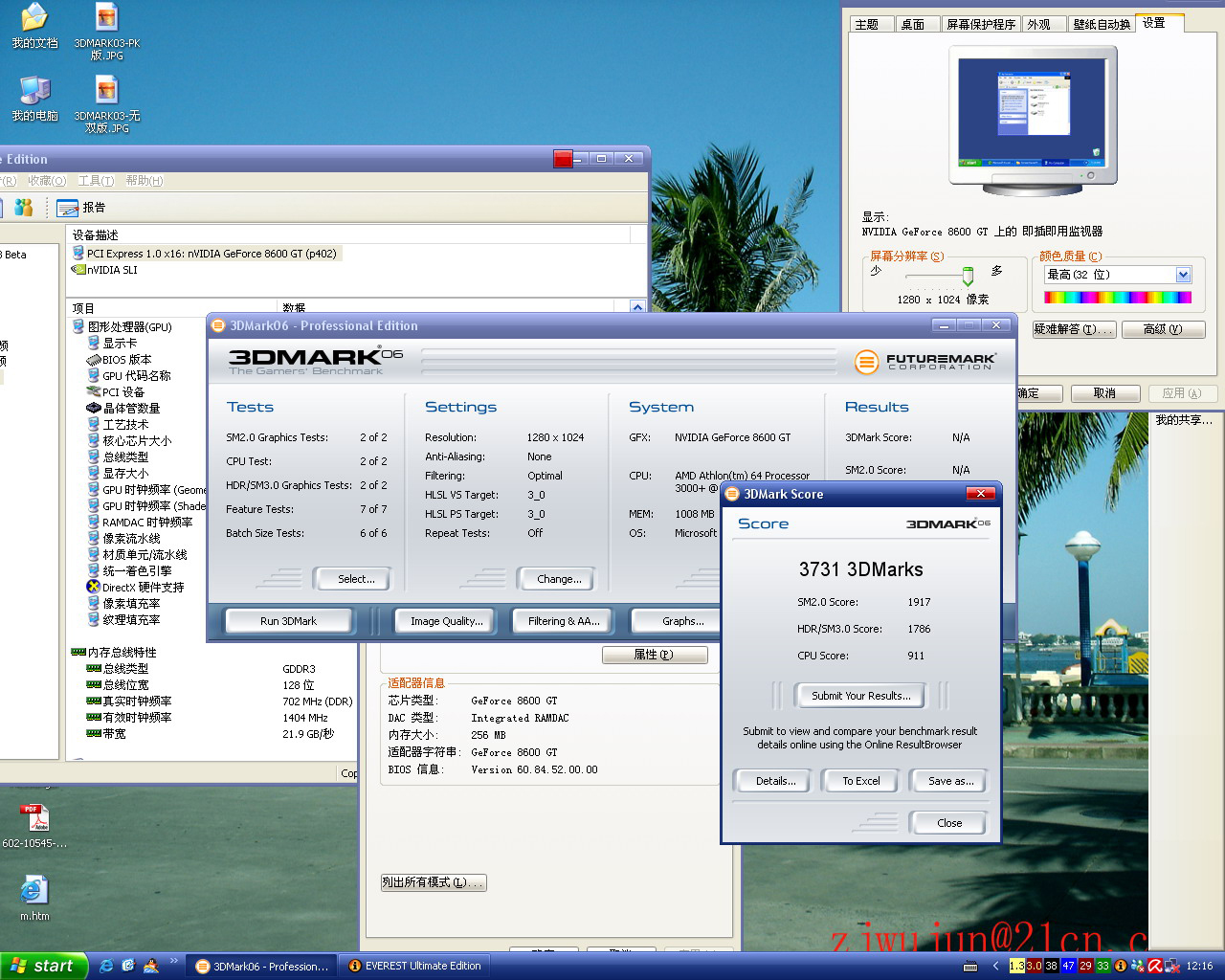Select the 我的电脑 desktop icon
1225x980 pixels.
pyautogui.click(x=34, y=91)
